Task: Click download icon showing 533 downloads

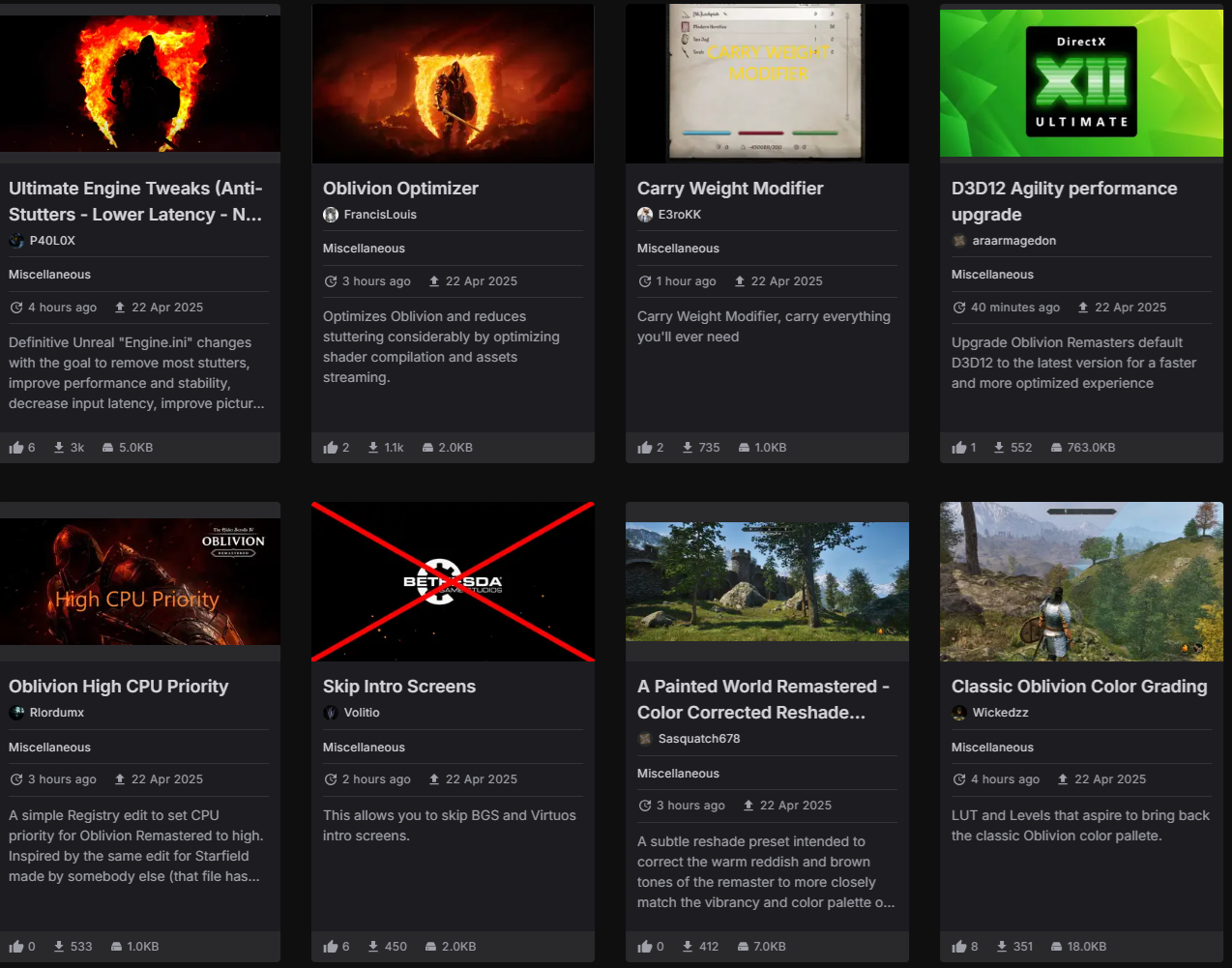Action: click(x=59, y=947)
